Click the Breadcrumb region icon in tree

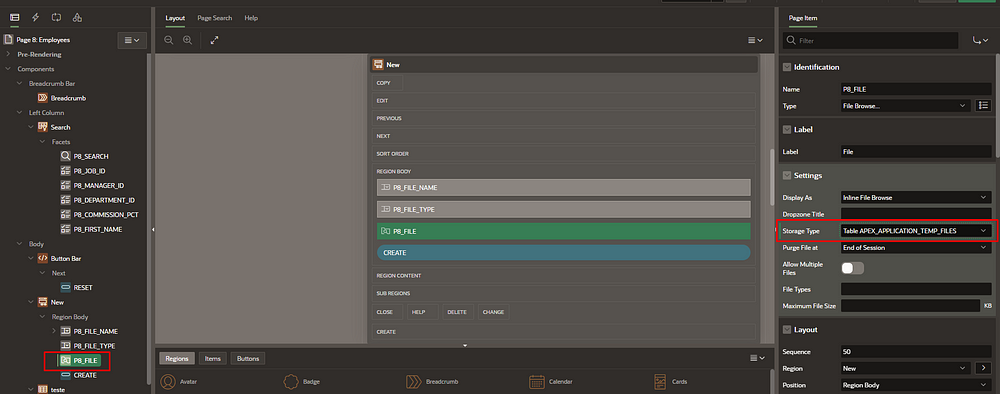click(43, 98)
